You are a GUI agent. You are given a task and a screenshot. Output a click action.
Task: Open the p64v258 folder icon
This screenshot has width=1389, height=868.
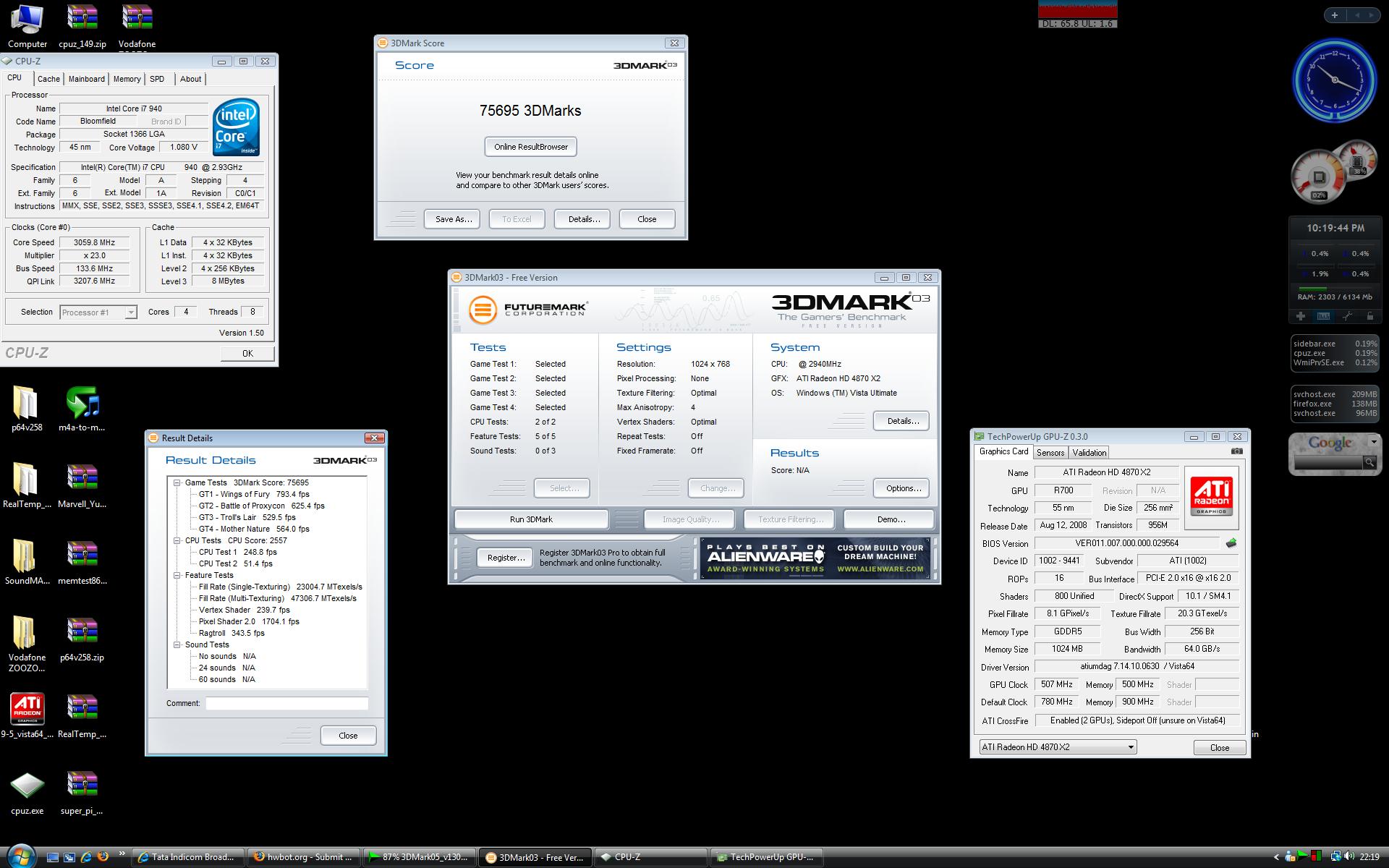[x=27, y=409]
